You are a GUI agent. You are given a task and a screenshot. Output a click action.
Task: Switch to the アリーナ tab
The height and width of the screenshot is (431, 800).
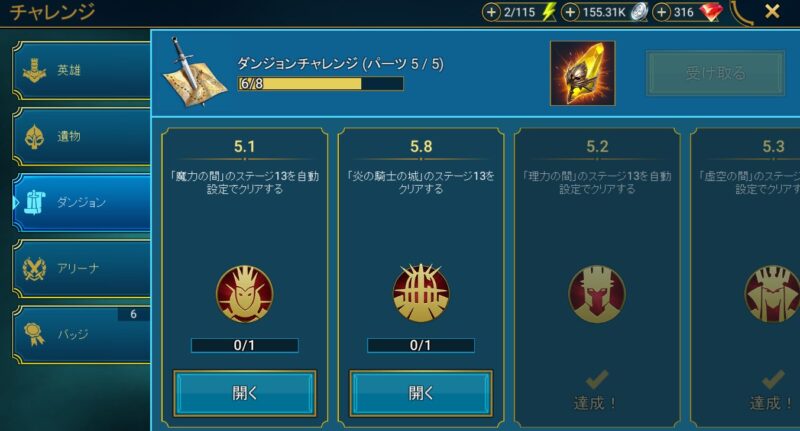(x=82, y=268)
